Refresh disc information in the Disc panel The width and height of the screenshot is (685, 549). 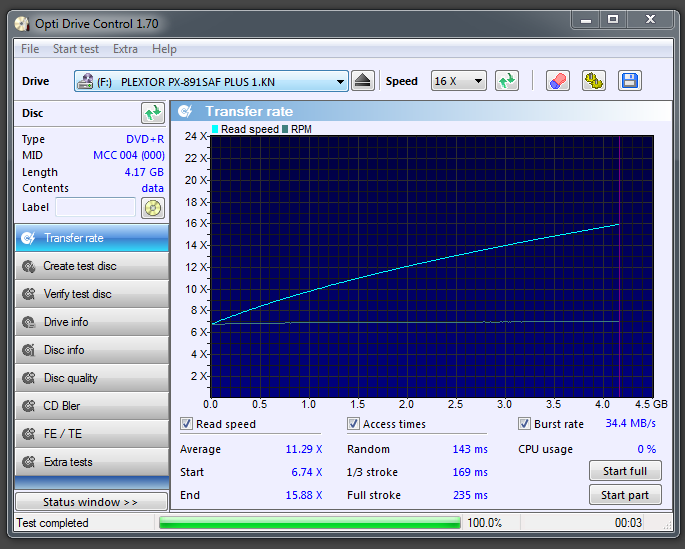tap(153, 114)
